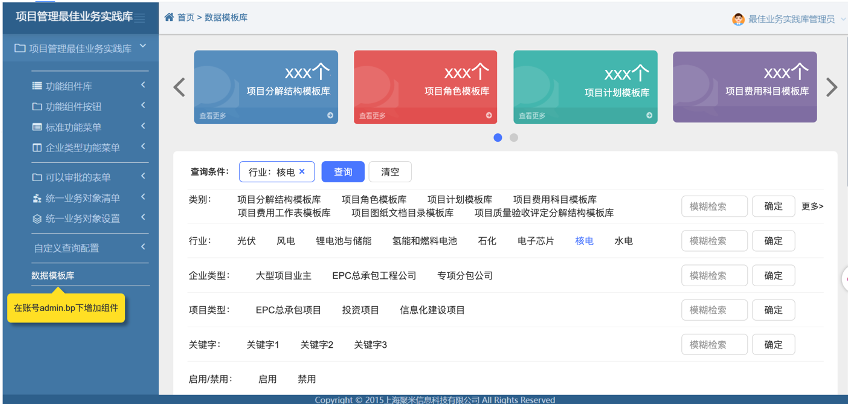Screen dimensions: 848x404
Task: Click the hamburger menu icon in sidebar header
Action: point(142,18)
